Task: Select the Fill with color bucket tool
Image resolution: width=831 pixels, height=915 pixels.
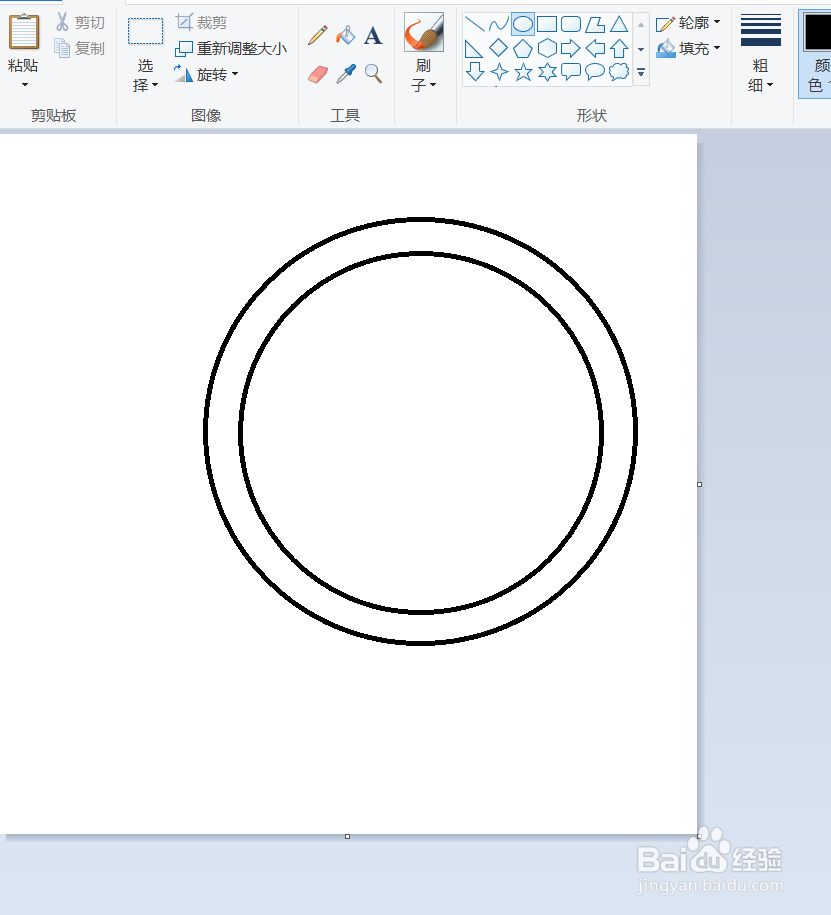Action: click(x=345, y=36)
